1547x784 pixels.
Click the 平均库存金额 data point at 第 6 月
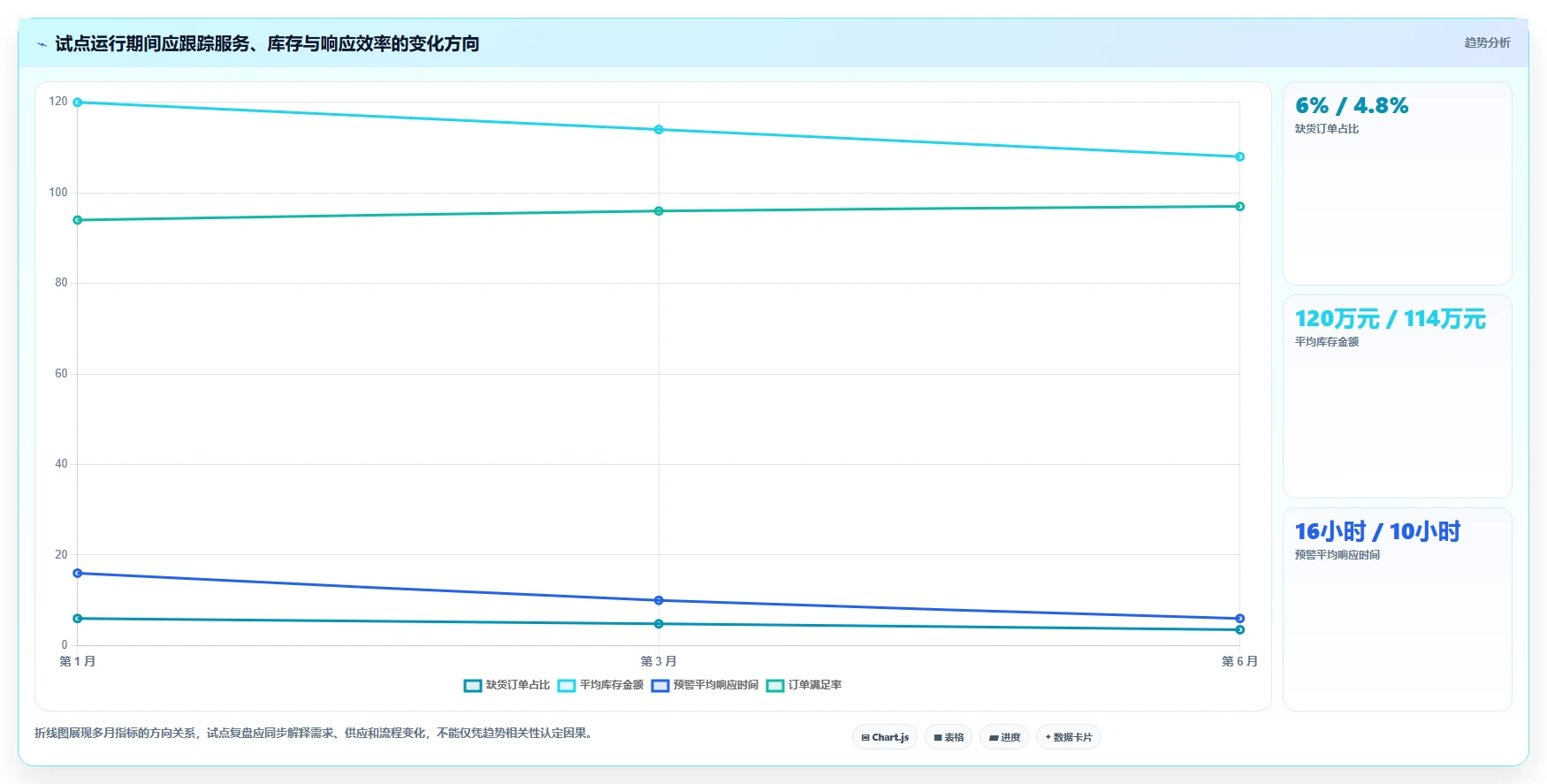pyautogui.click(x=1239, y=156)
